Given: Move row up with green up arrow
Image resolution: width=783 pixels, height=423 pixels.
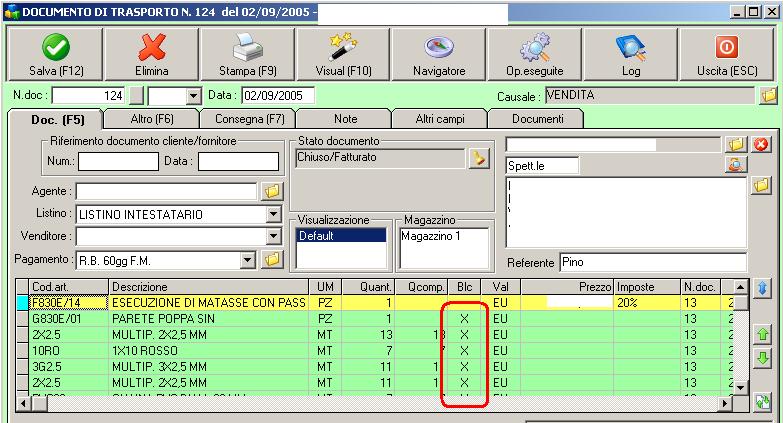Looking at the screenshot, I should 762,335.
